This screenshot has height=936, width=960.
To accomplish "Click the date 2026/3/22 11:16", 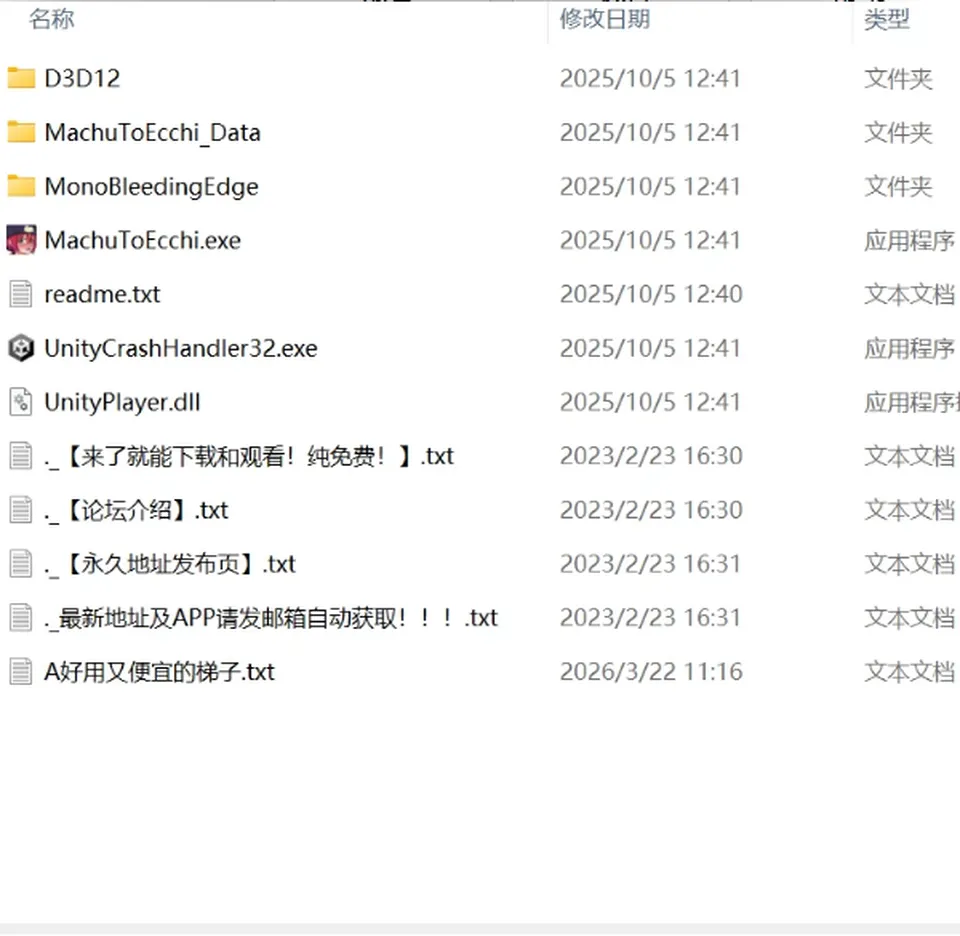I will [651, 672].
